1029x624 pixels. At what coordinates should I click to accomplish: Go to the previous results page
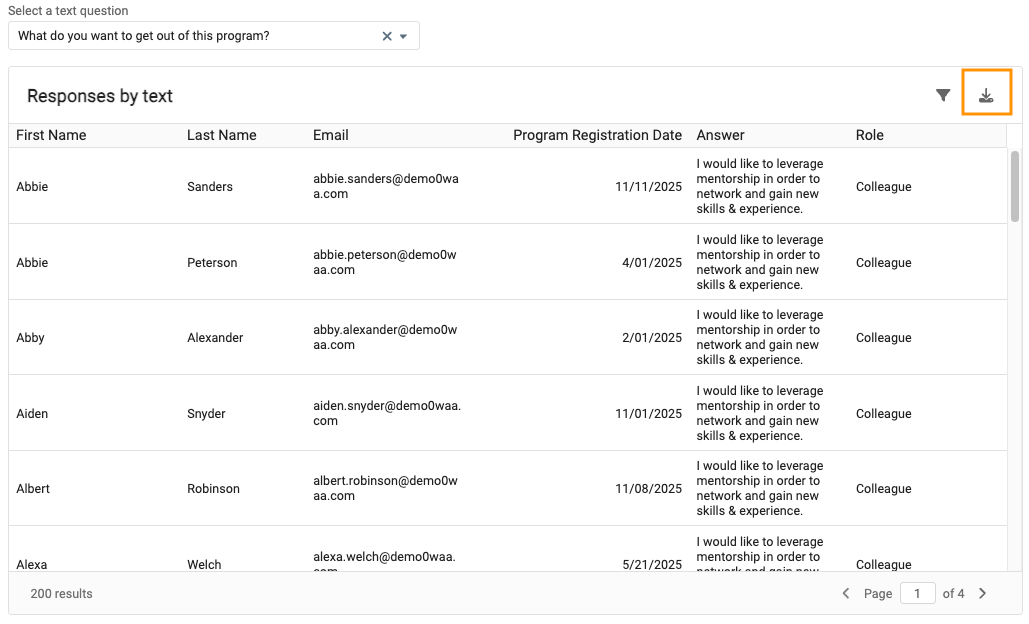(846, 593)
